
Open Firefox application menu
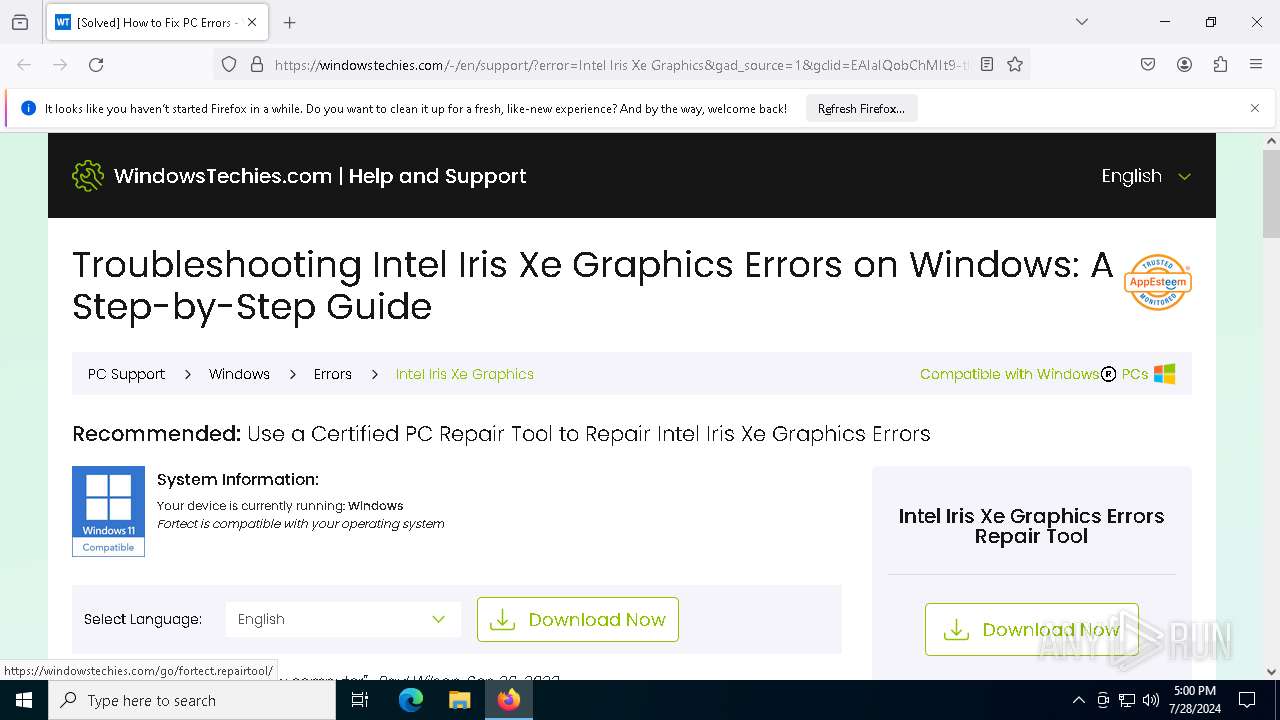coord(1256,64)
